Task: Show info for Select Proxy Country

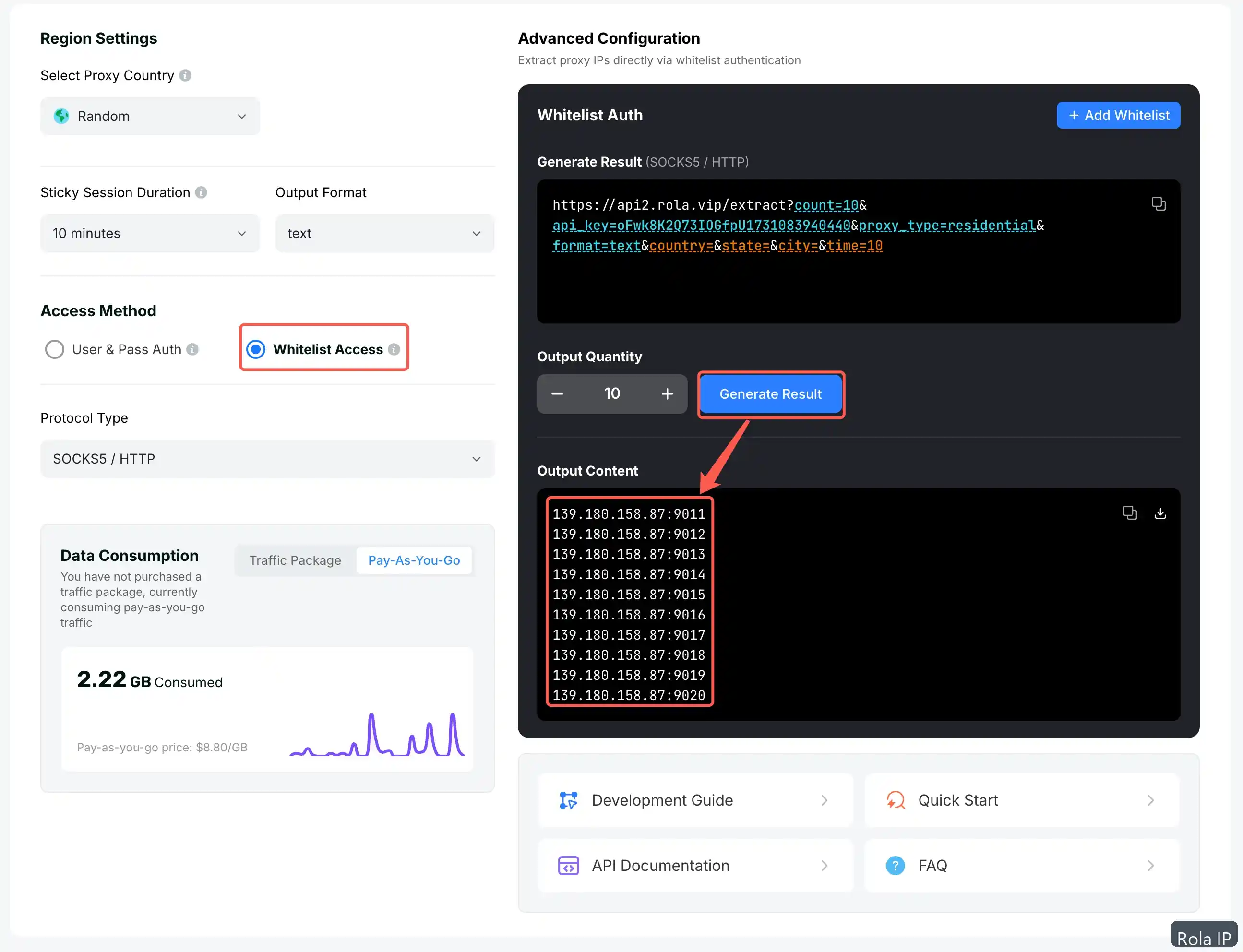Action: (x=185, y=75)
